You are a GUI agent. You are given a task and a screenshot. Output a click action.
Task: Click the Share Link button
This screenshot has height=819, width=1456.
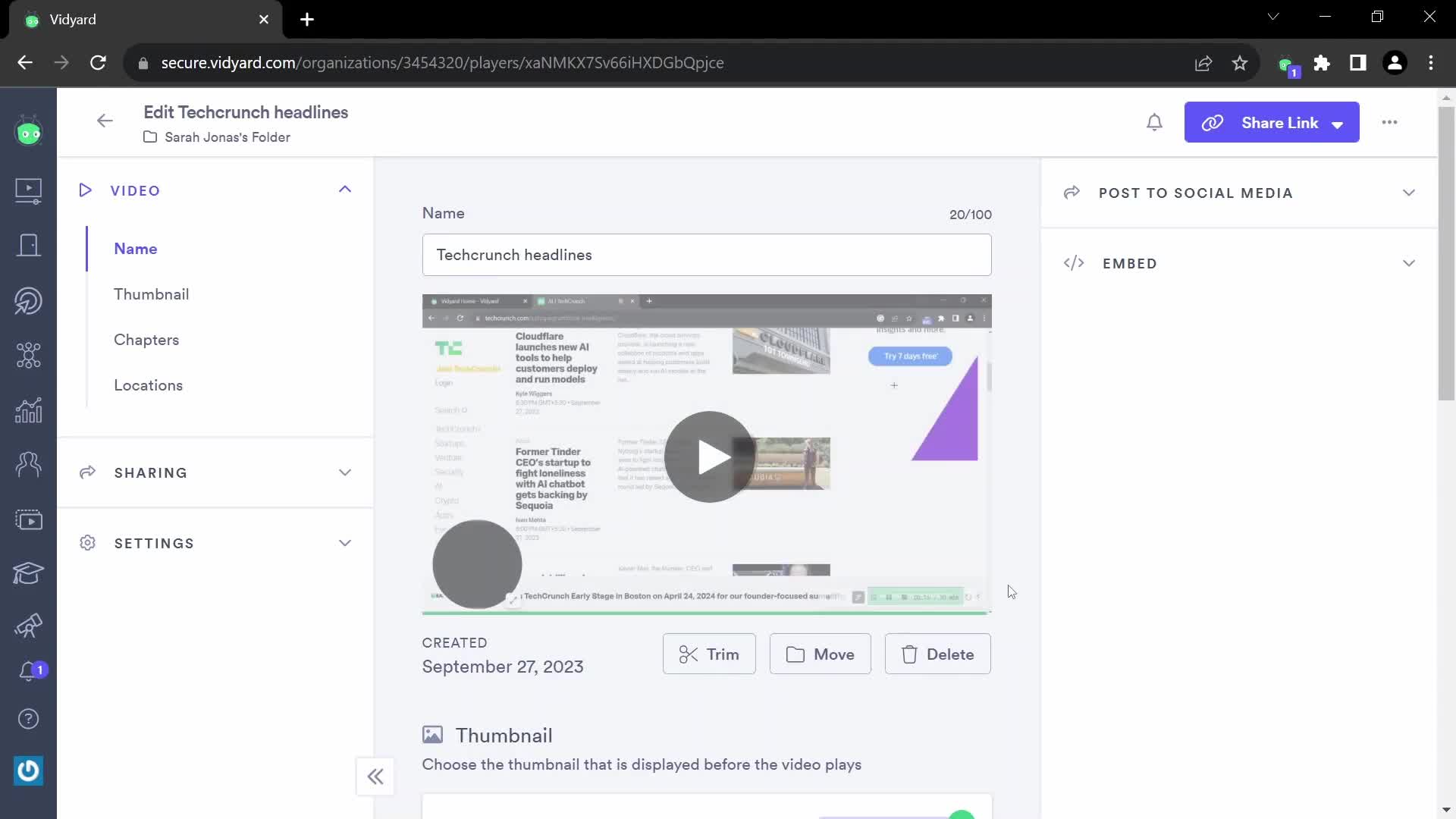(1272, 123)
